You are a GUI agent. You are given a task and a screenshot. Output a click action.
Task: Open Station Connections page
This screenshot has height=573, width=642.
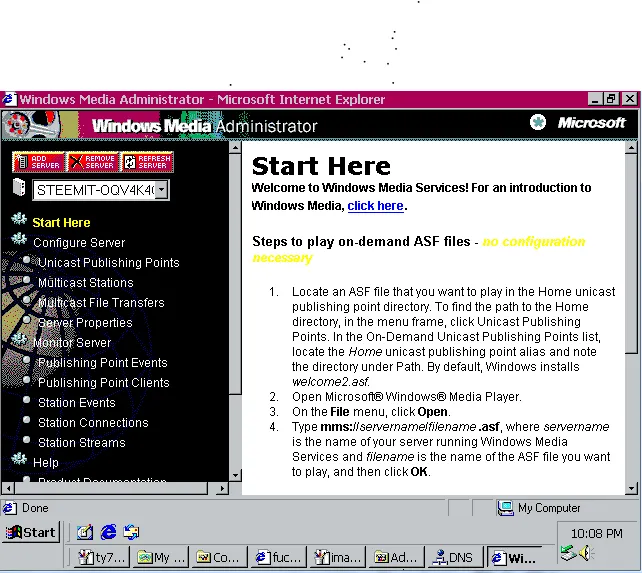tap(93, 423)
